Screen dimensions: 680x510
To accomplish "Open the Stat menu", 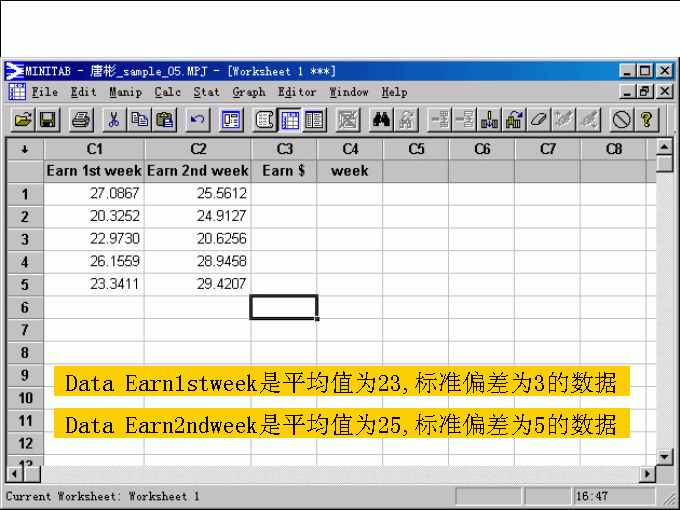I will (x=206, y=92).
